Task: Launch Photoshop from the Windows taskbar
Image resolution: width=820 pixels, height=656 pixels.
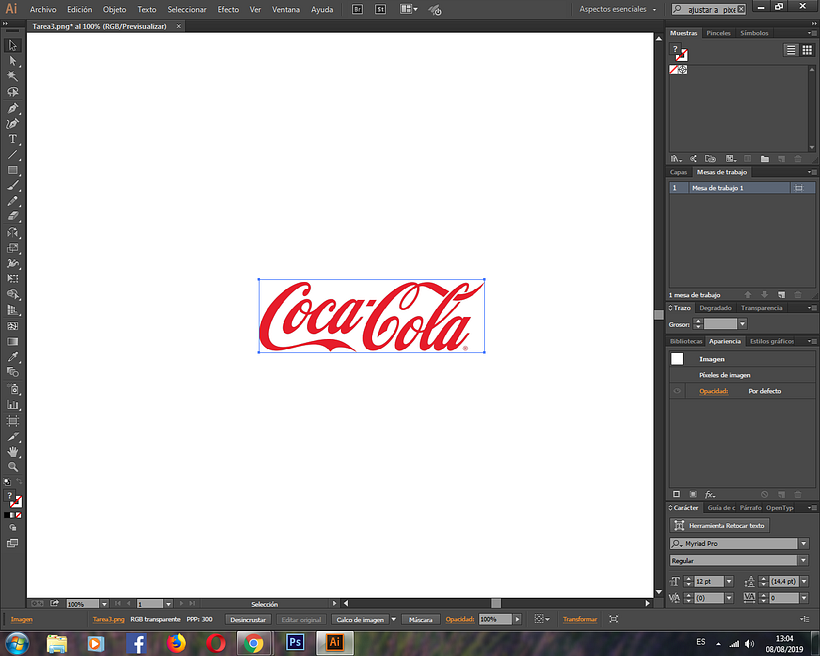Action: coord(295,642)
